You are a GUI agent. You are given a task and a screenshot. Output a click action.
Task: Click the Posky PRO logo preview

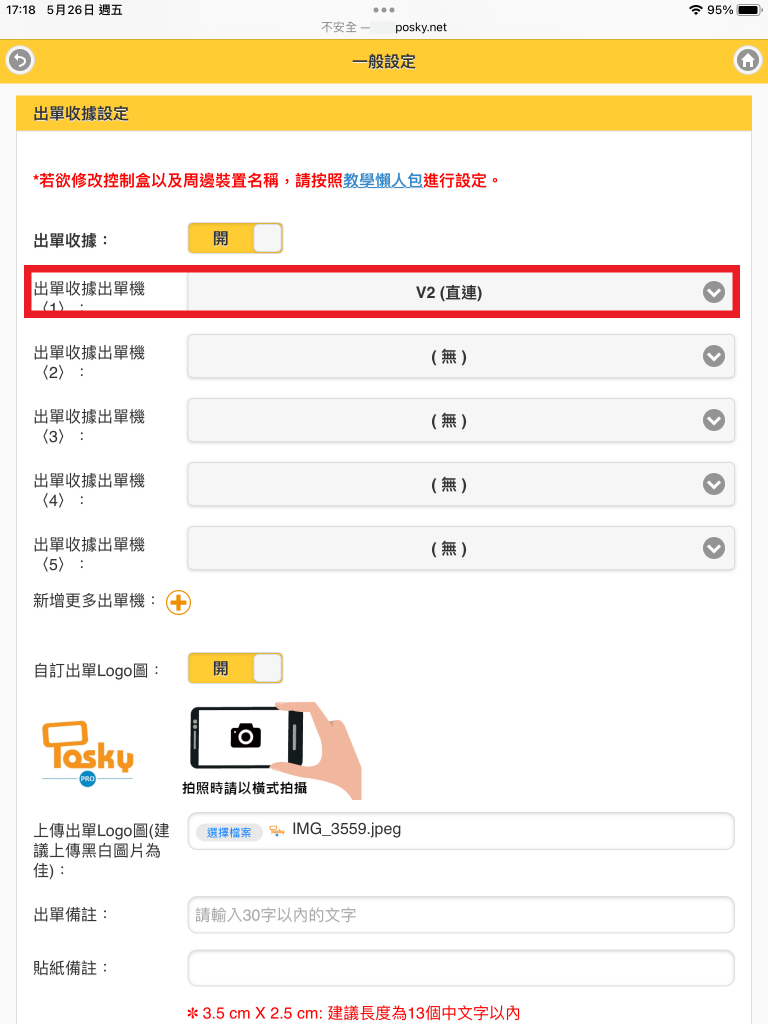(88, 753)
